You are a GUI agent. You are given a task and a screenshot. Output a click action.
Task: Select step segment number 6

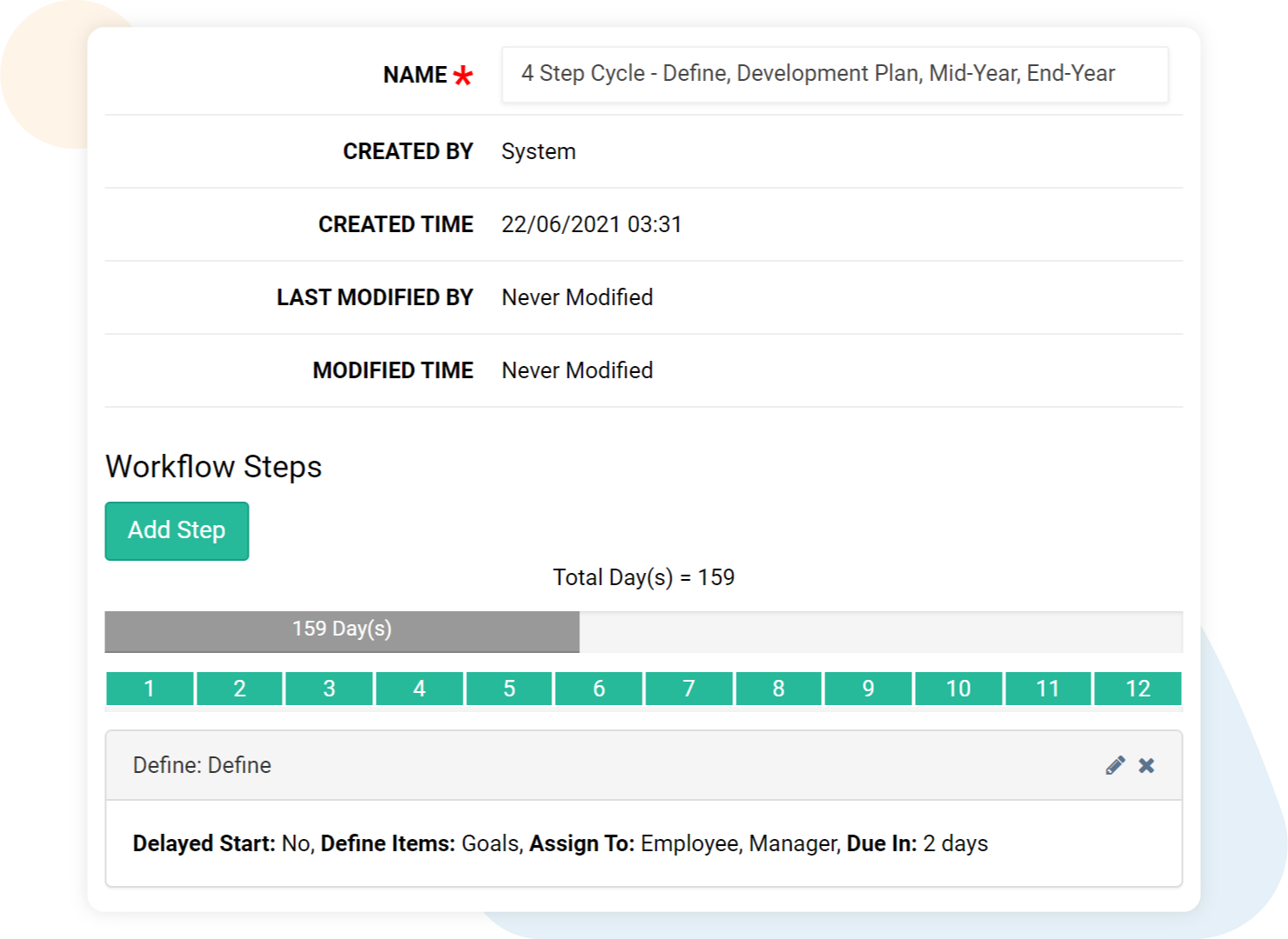(598, 689)
